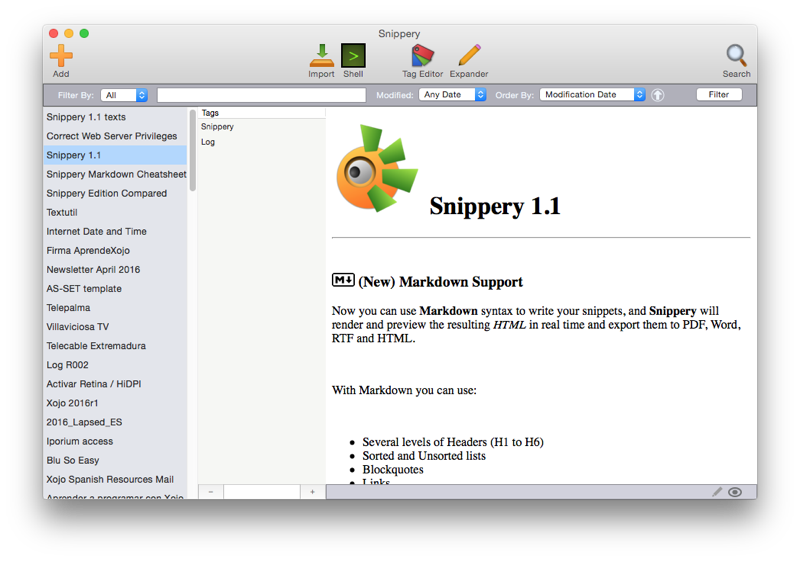
Task: Add tag with plus button
Action: (x=312, y=492)
